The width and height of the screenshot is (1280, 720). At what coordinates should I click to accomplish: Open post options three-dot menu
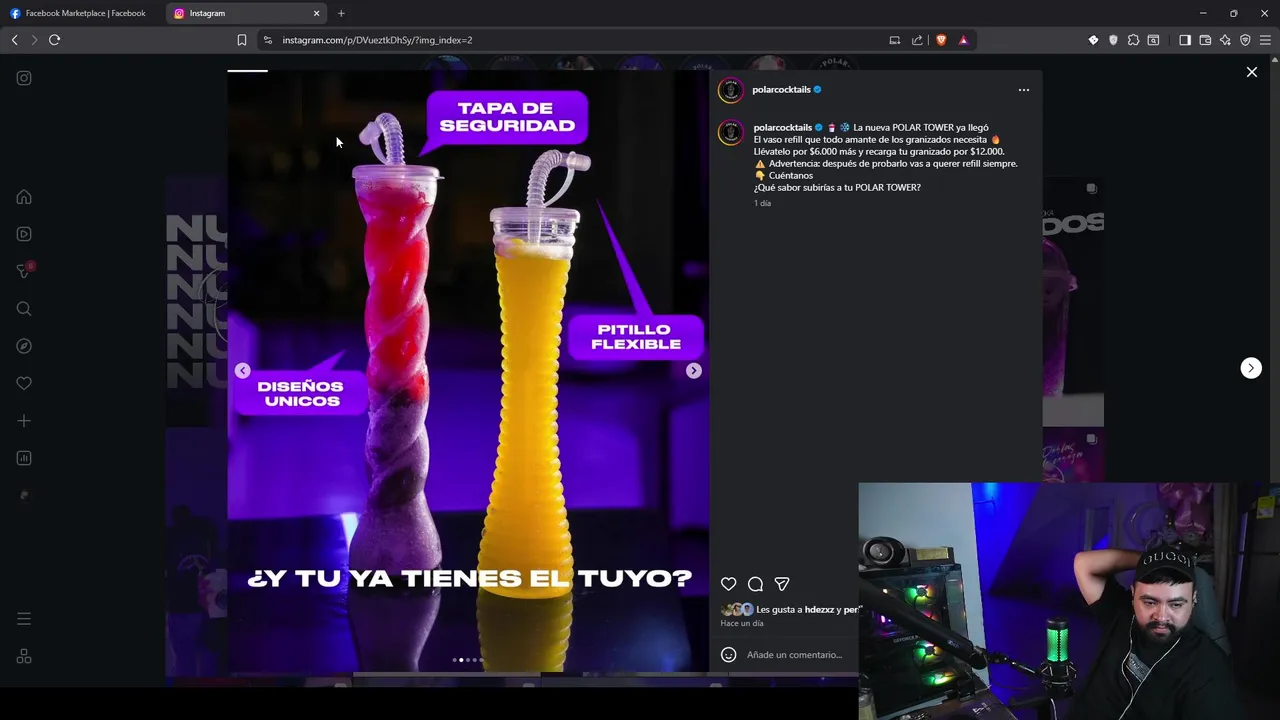1023,90
